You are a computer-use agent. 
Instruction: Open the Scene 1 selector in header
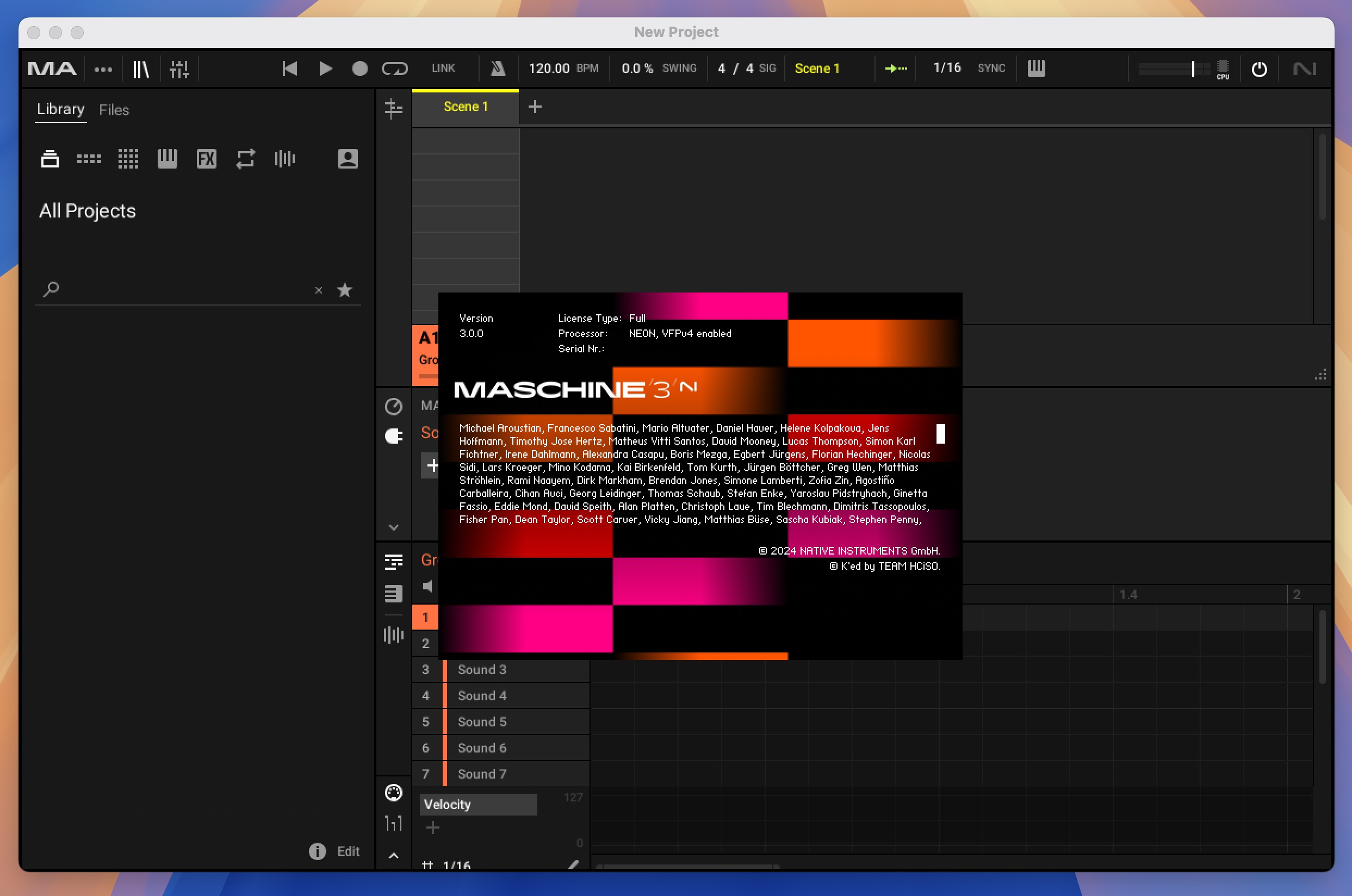tap(818, 69)
